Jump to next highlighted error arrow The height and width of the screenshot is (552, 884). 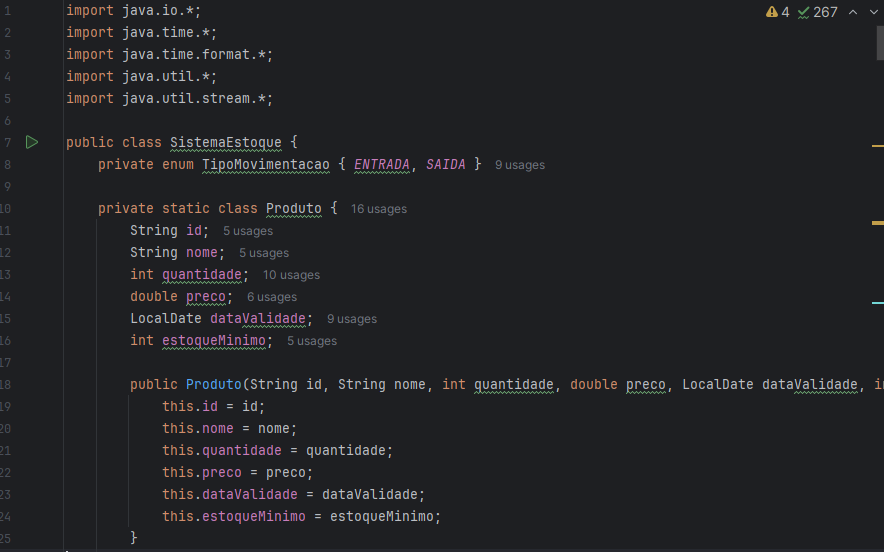click(873, 12)
